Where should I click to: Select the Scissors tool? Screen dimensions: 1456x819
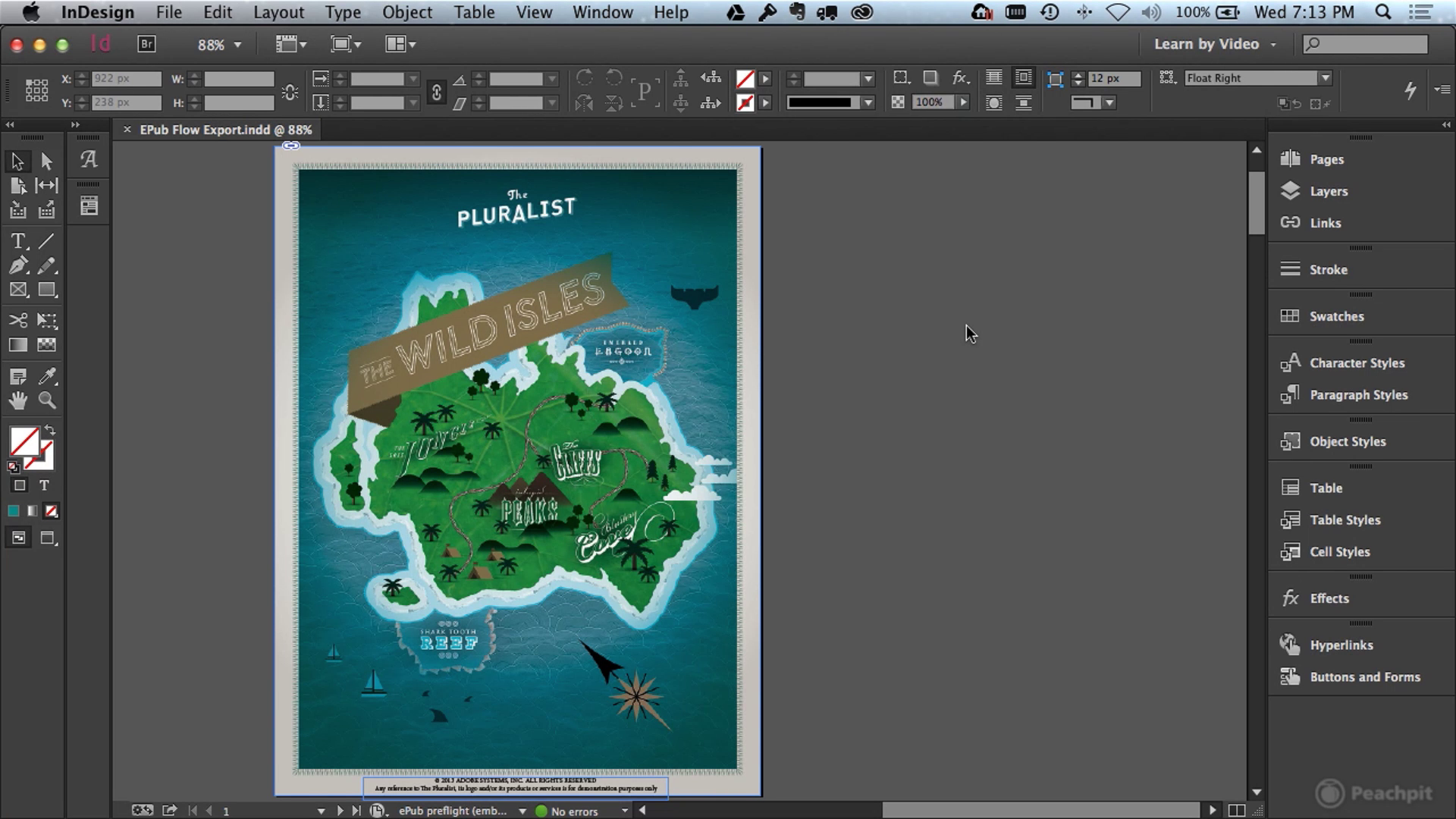pos(18,320)
